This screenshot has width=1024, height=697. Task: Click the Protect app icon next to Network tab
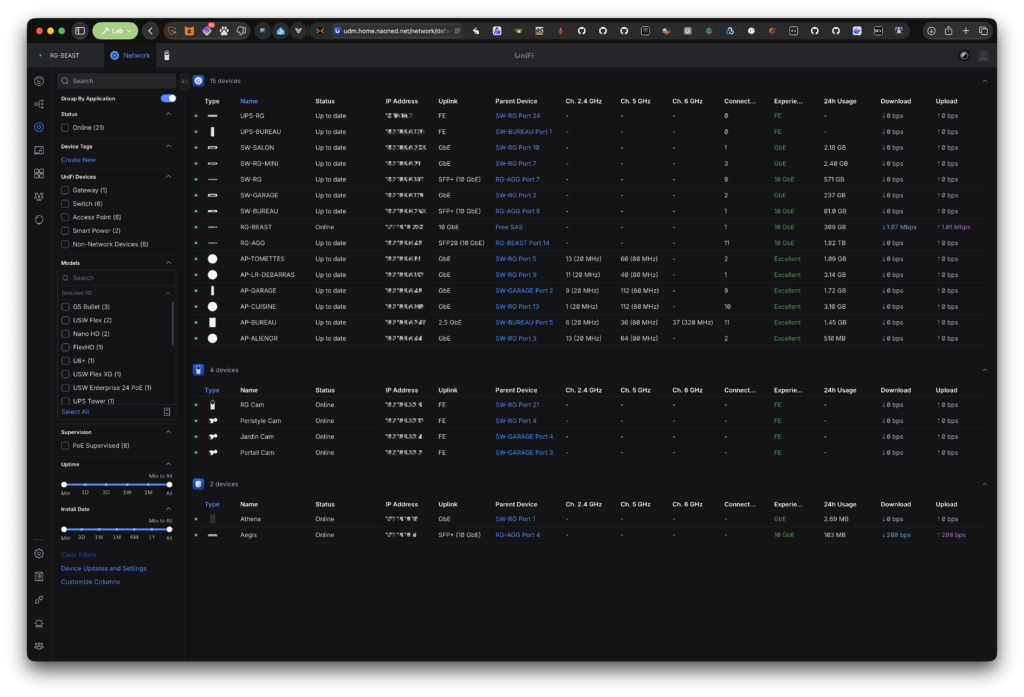[167, 56]
